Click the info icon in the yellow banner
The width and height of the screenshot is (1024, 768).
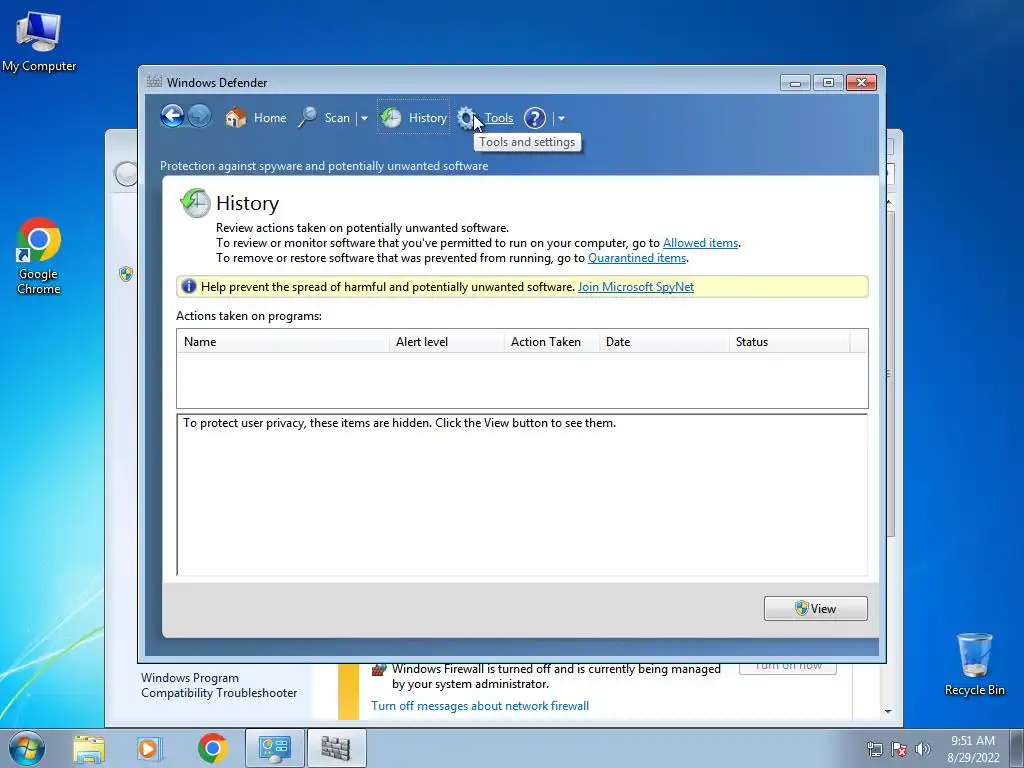click(x=189, y=286)
